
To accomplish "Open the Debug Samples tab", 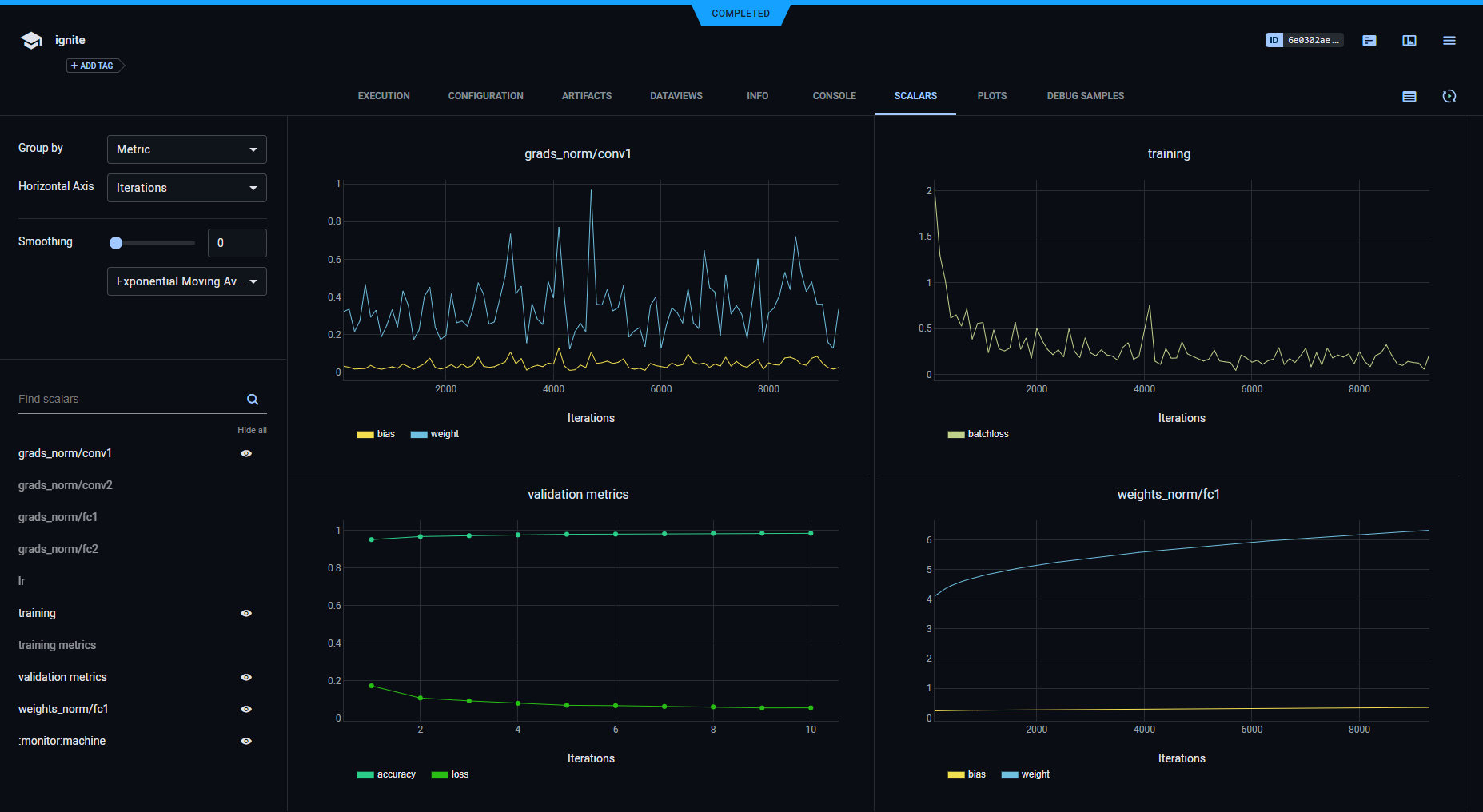I will pyautogui.click(x=1085, y=96).
